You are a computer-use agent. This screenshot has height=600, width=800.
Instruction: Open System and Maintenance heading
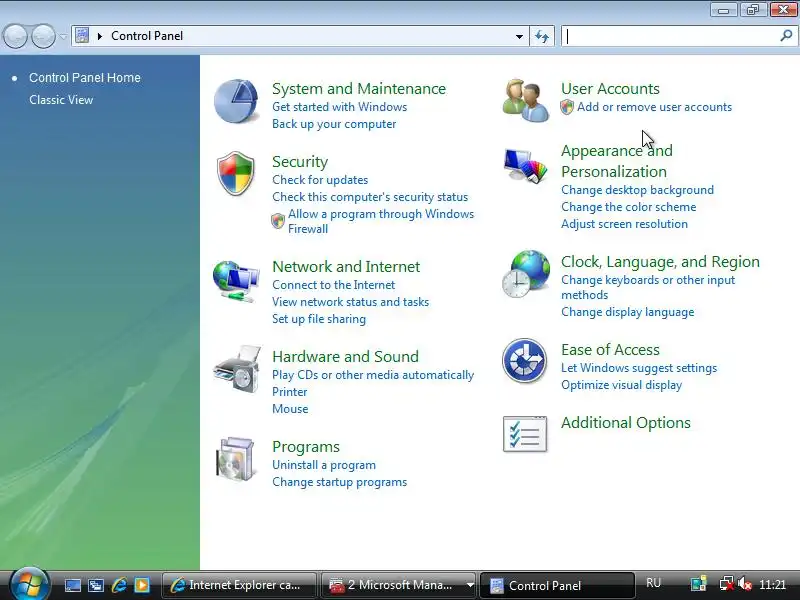pos(359,89)
